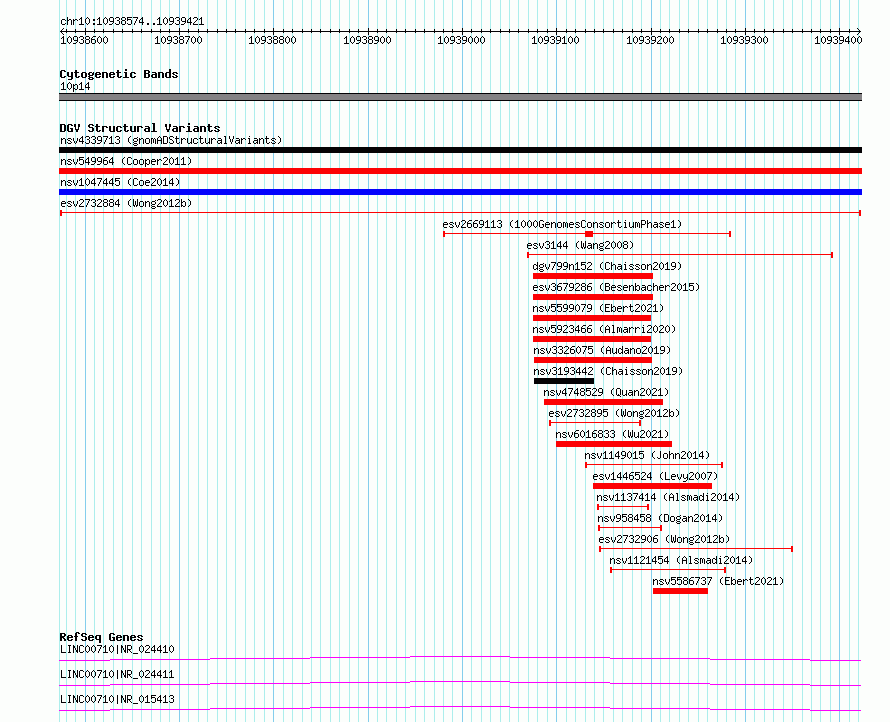Open nsv1047445 (Coe2014) label
This screenshot has width=890, height=722.
(x=120, y=182)
